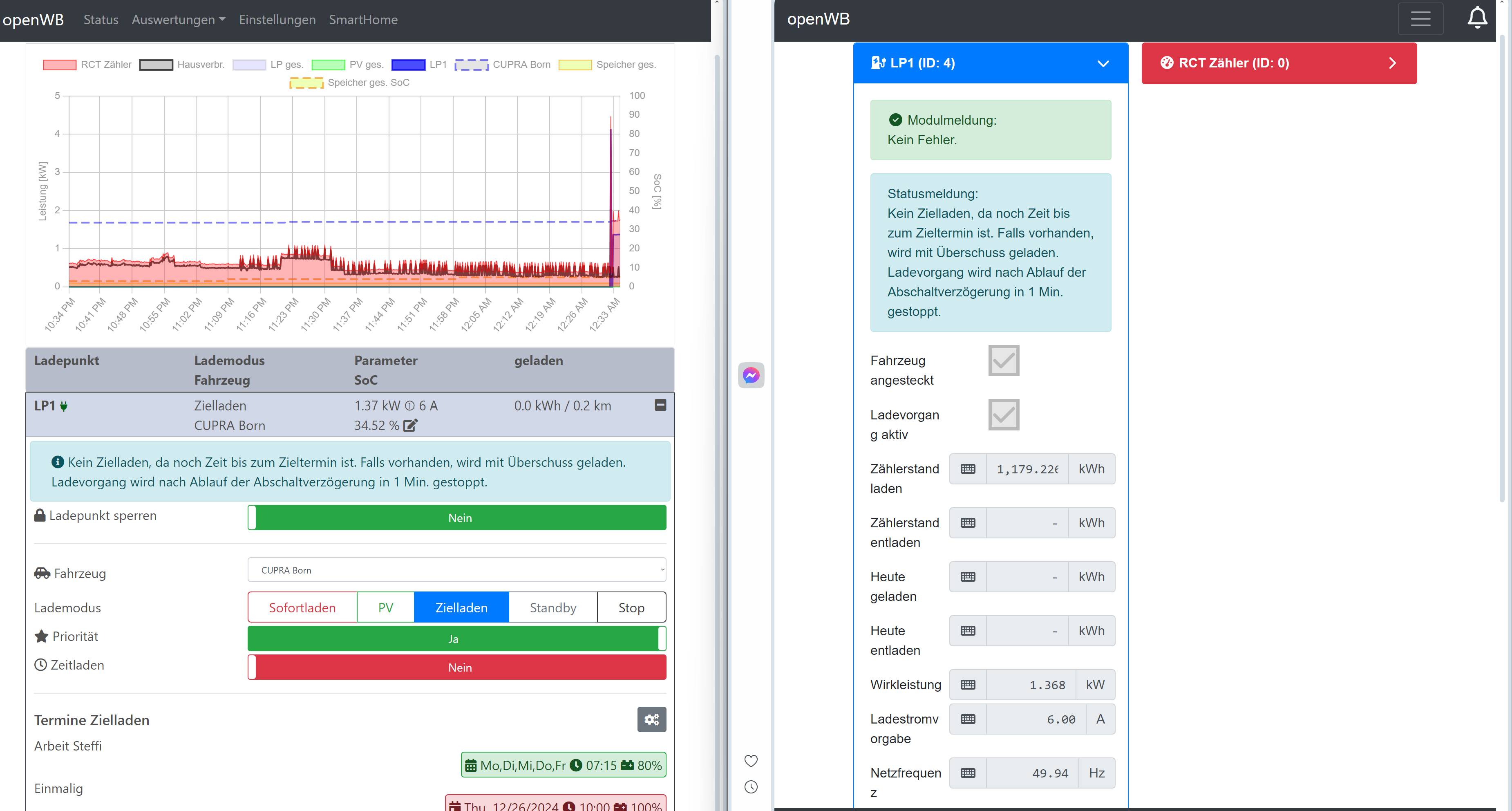Select the Sofortladen charge mode
This screenshot has width=1512, height=811.
302,607
